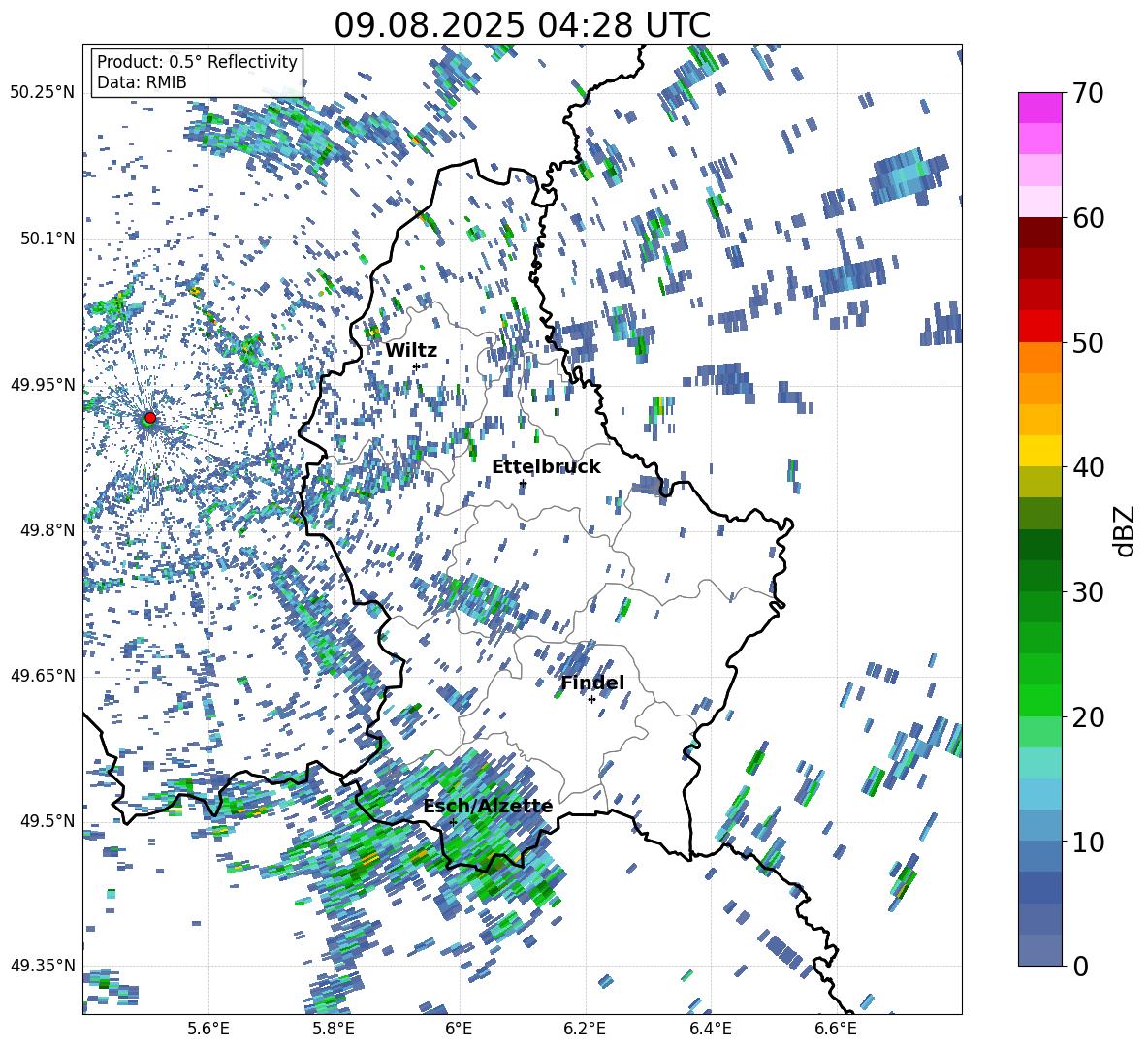1148x1048 pixels.
Task: Click the dBZ colorbar label
Action: (x=1126, y=530)
